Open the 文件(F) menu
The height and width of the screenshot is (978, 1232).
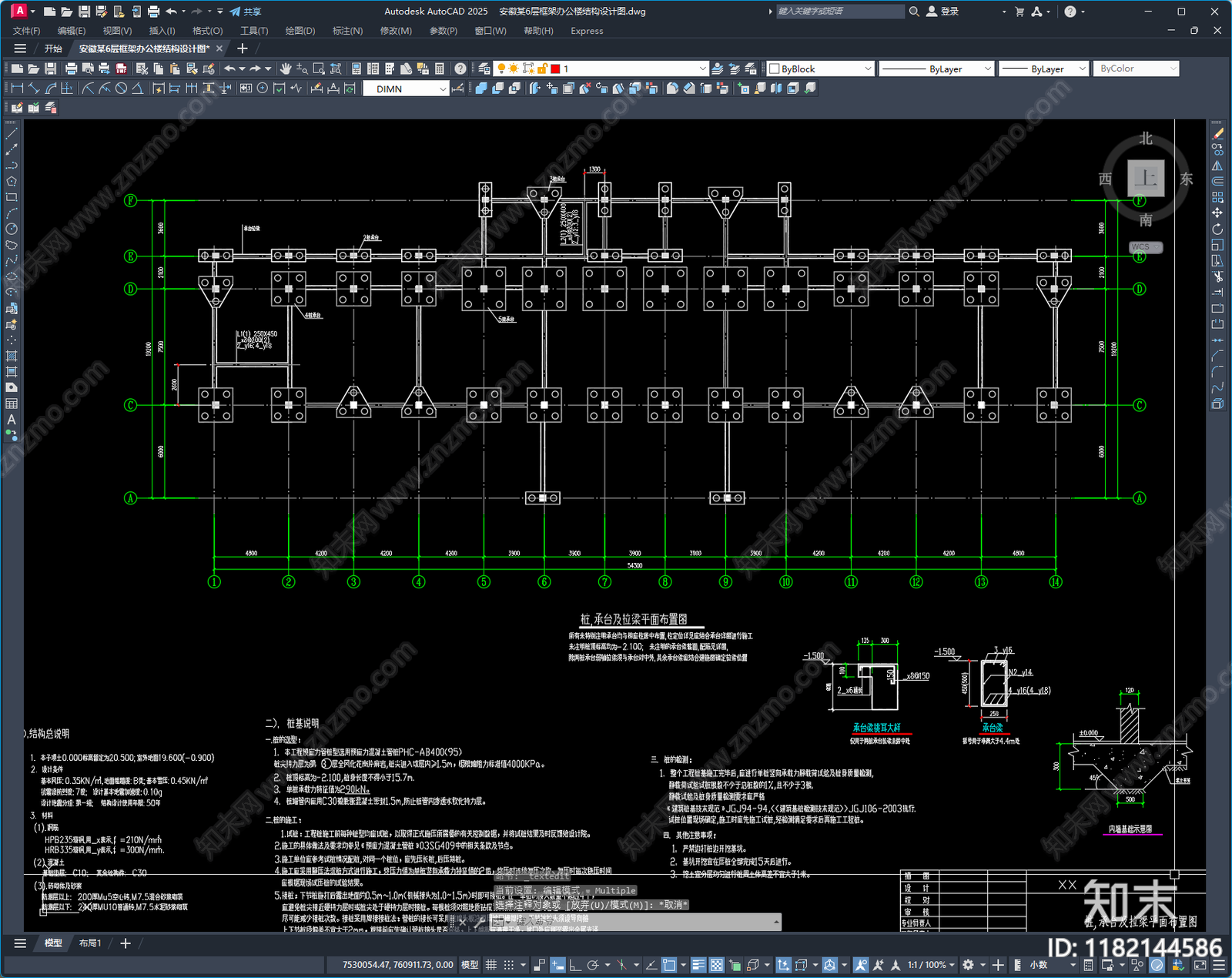(x=26, y=31)
